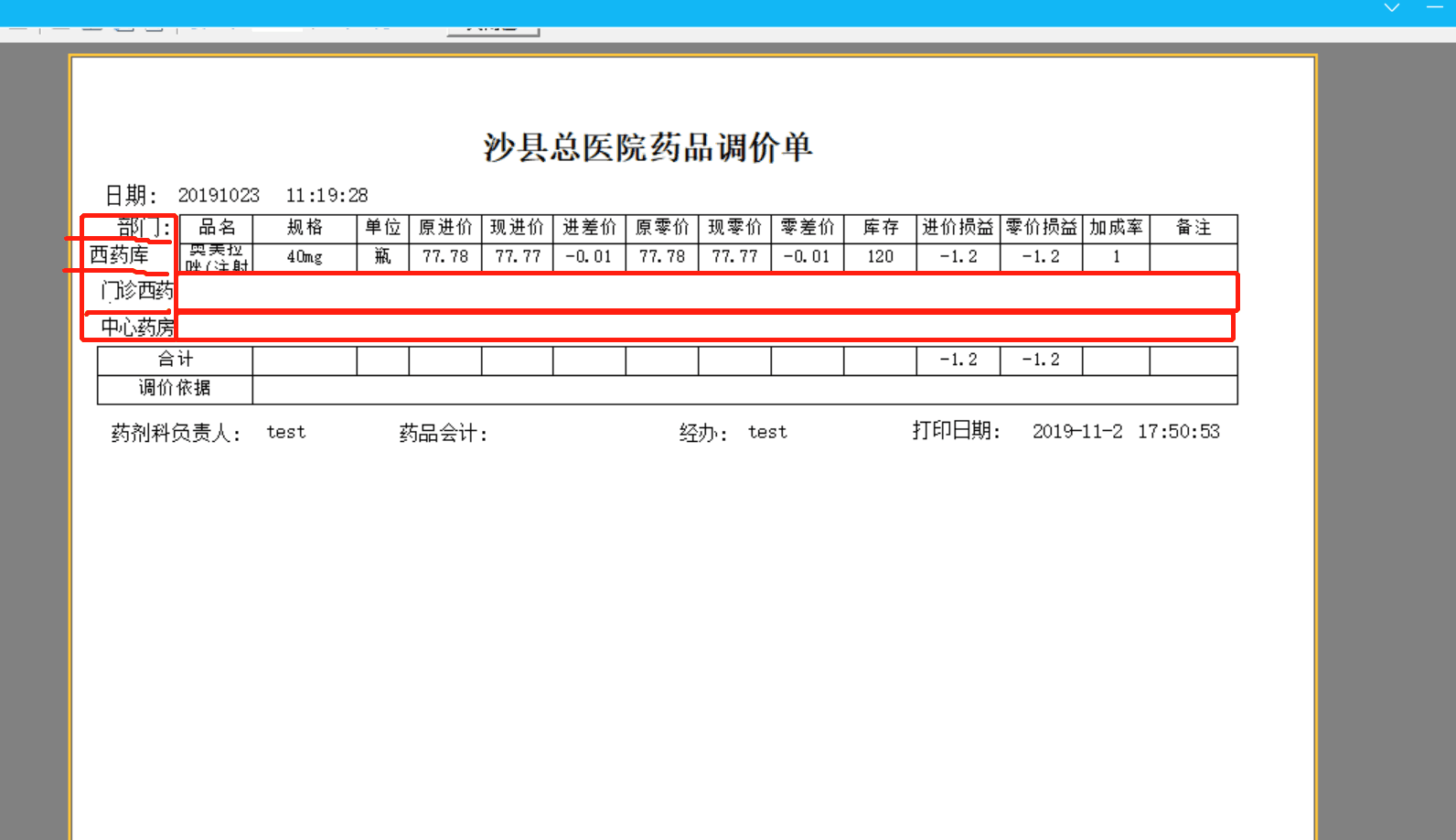Click the 库存 column header
Screen dimensions: 1456x840
[881, 228]
